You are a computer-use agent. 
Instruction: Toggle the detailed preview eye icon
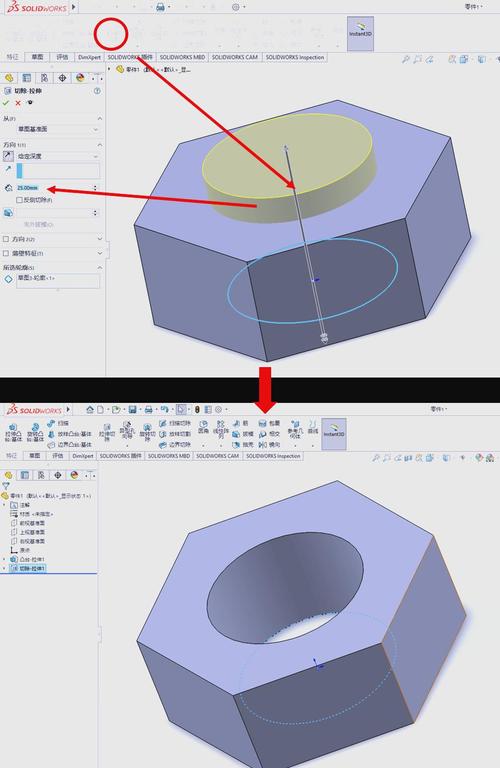coord(30,102)
